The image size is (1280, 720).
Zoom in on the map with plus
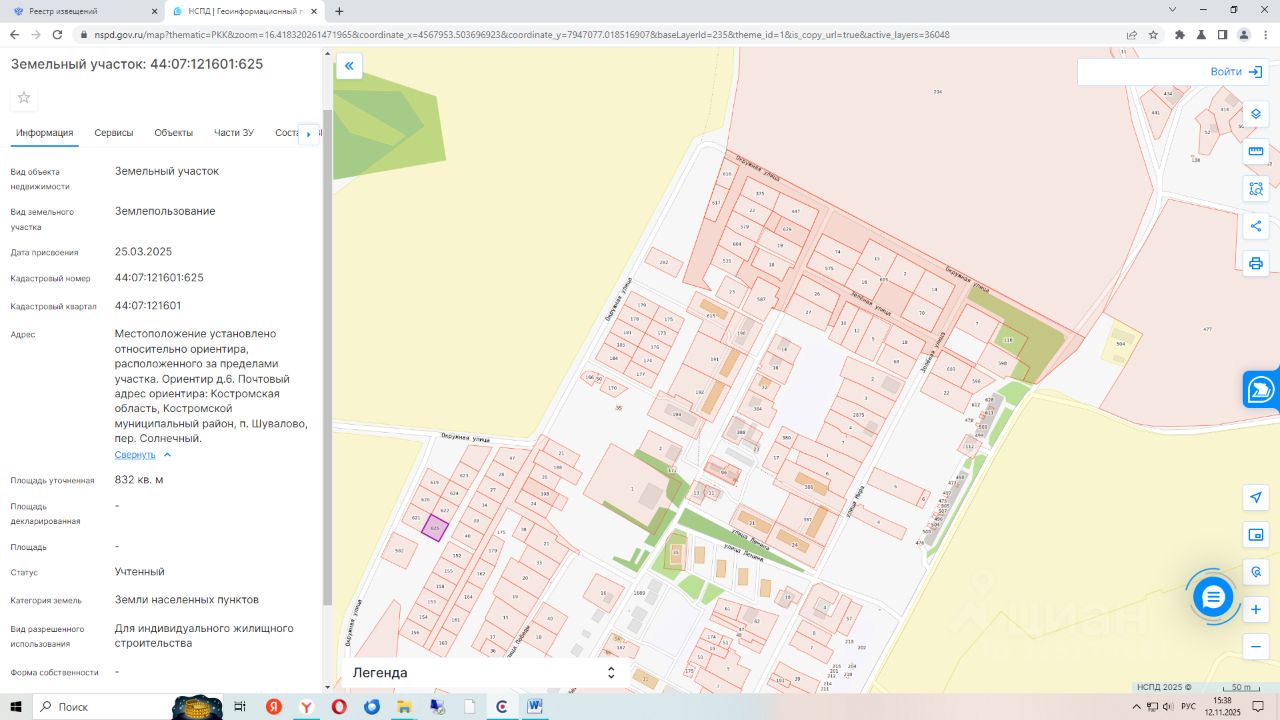(x=1256, y=609)
